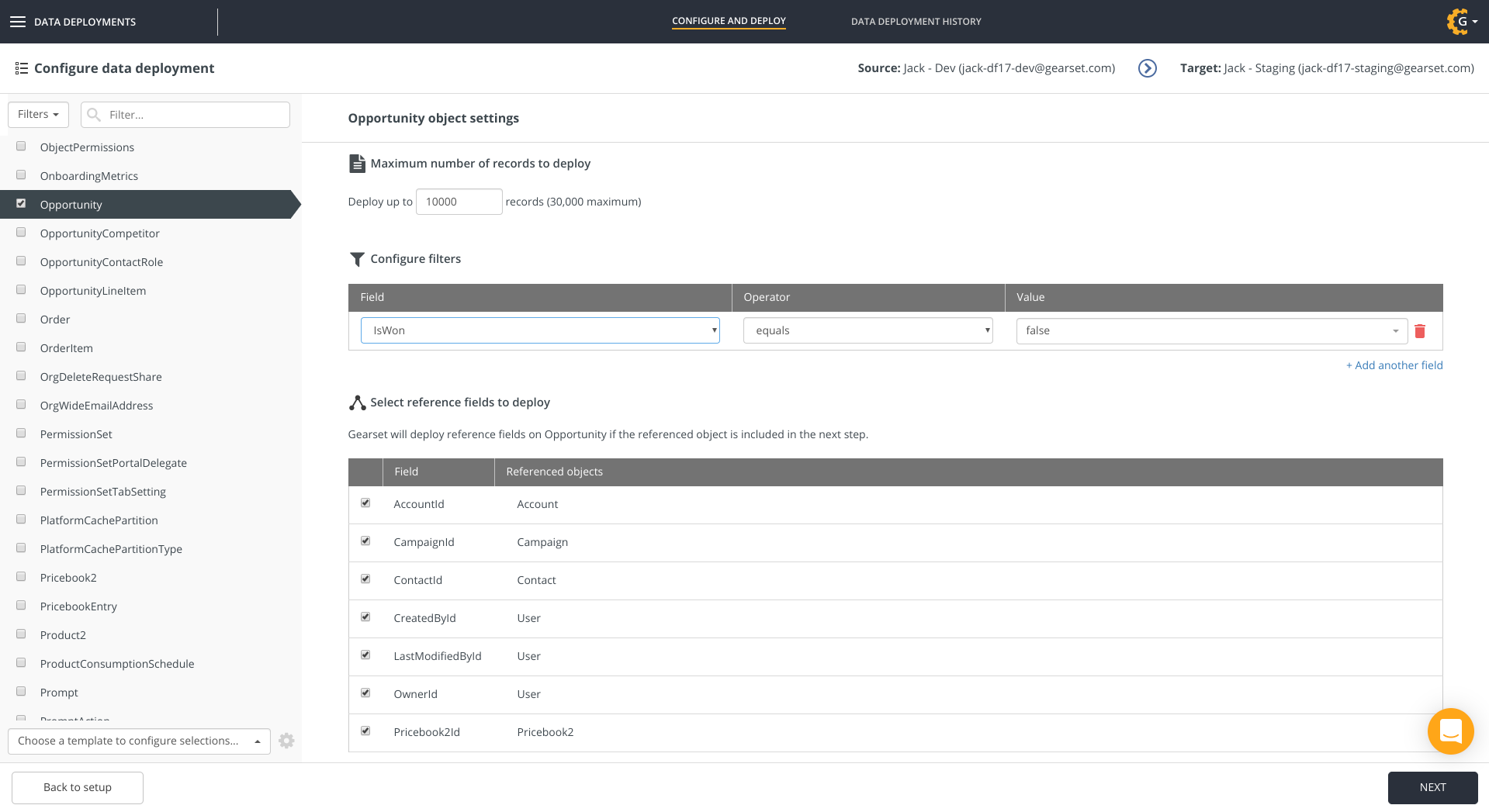Open the template selection dropdown

coord(139,741)
